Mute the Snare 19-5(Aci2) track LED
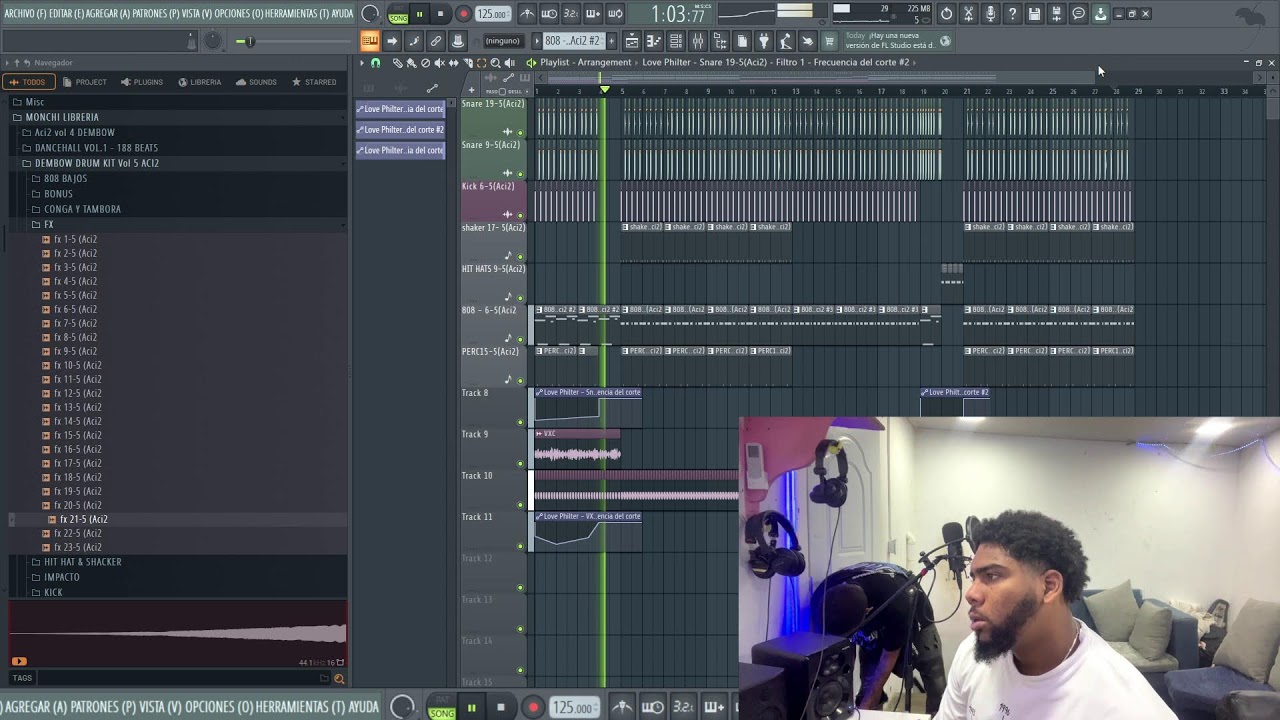1280x720 pixels. pyautogui.click(x=520, y=133)
